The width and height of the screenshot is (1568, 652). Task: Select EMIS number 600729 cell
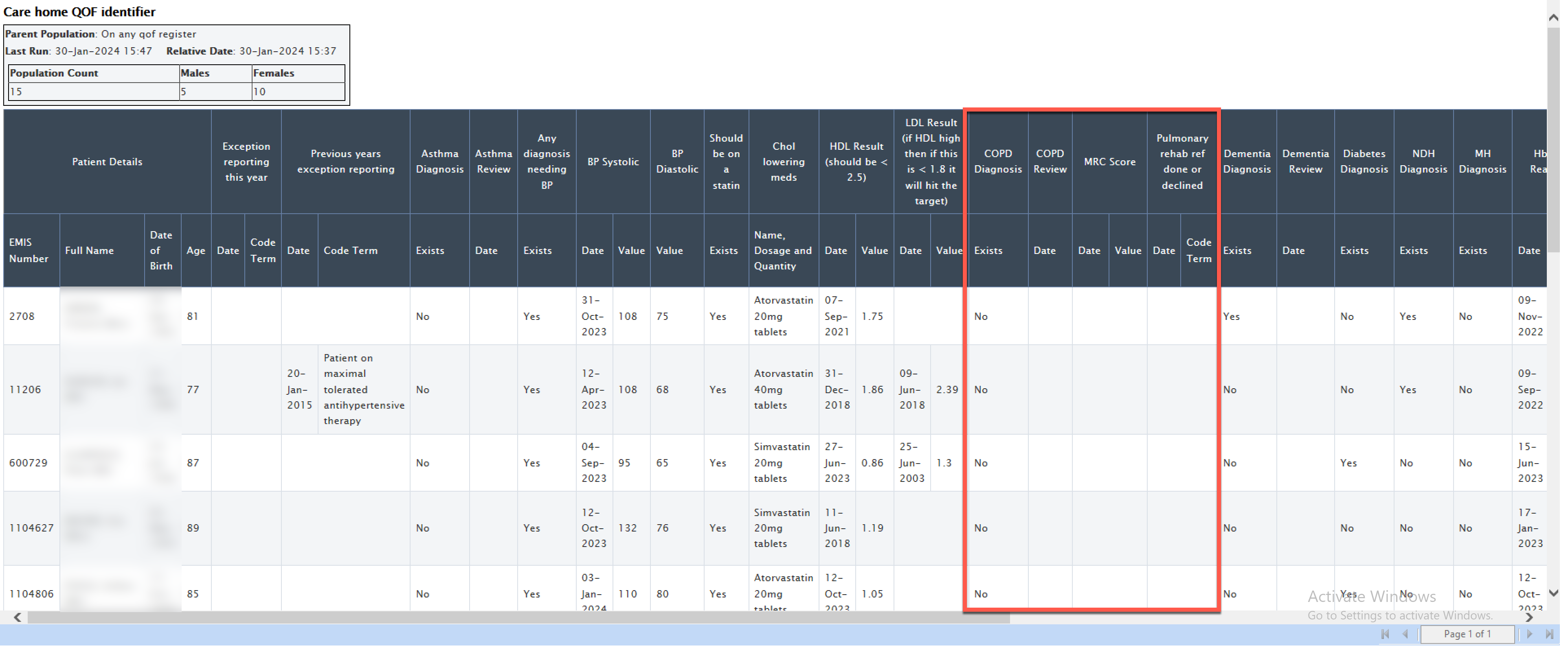click(32, 463)
